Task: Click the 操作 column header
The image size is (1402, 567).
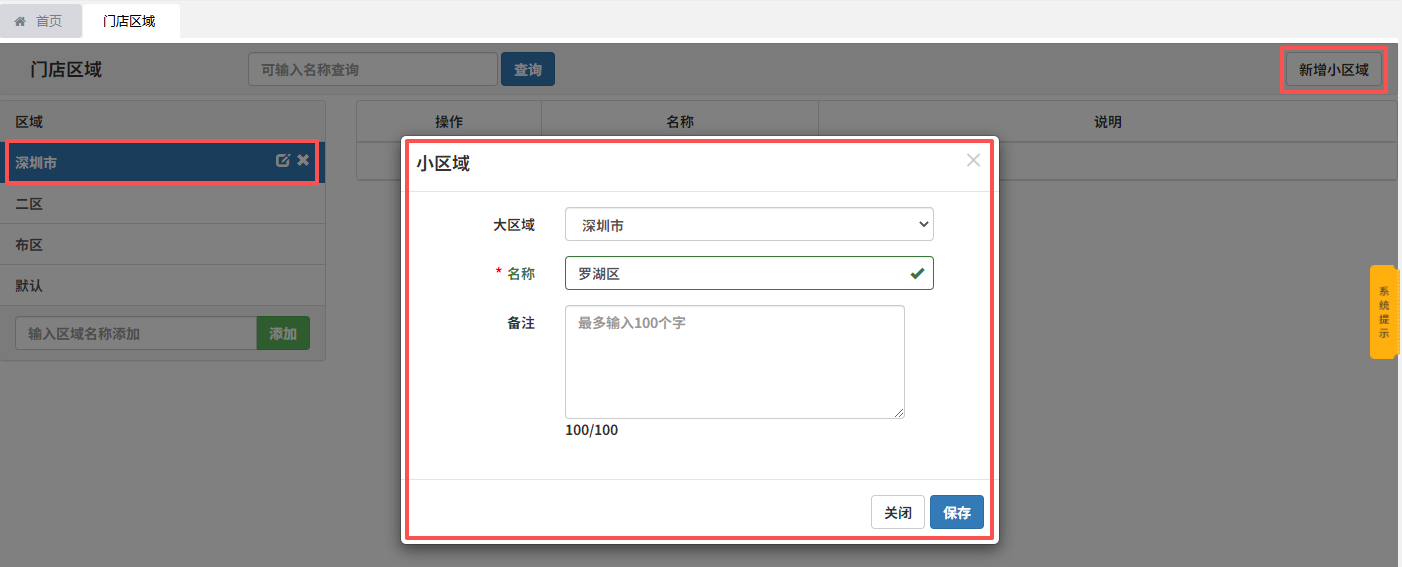Action: (449, 121)
